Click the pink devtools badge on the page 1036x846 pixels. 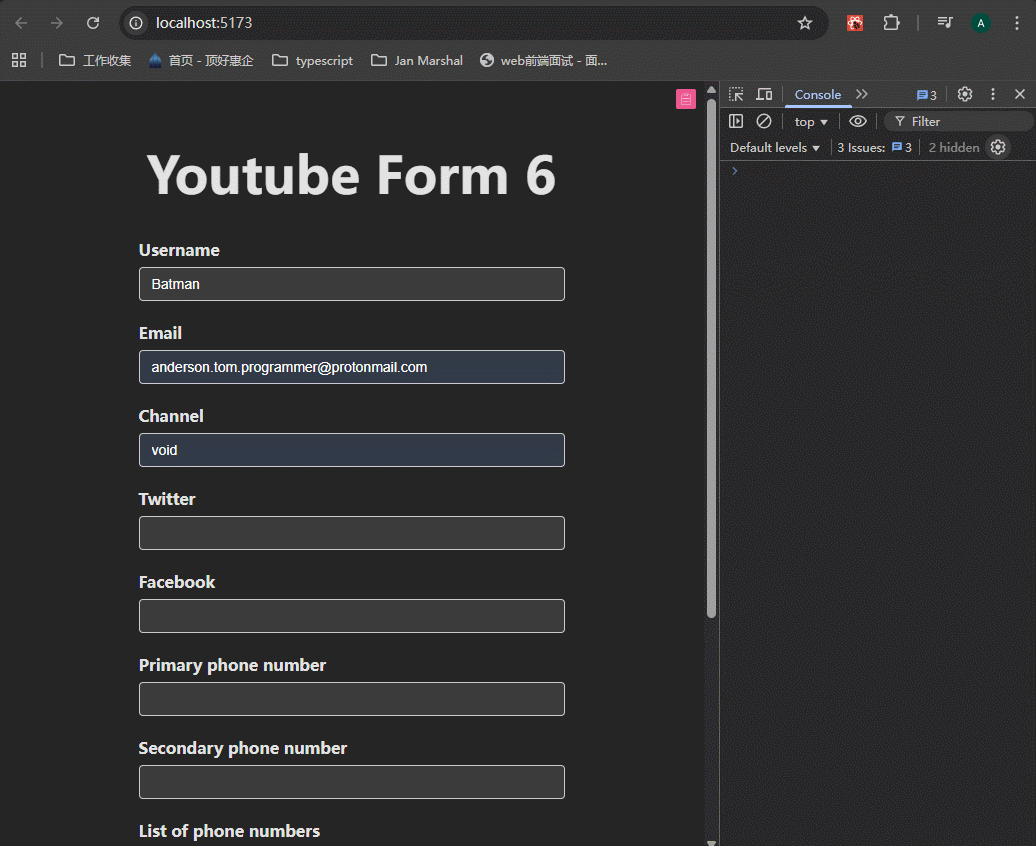[686, 99]
